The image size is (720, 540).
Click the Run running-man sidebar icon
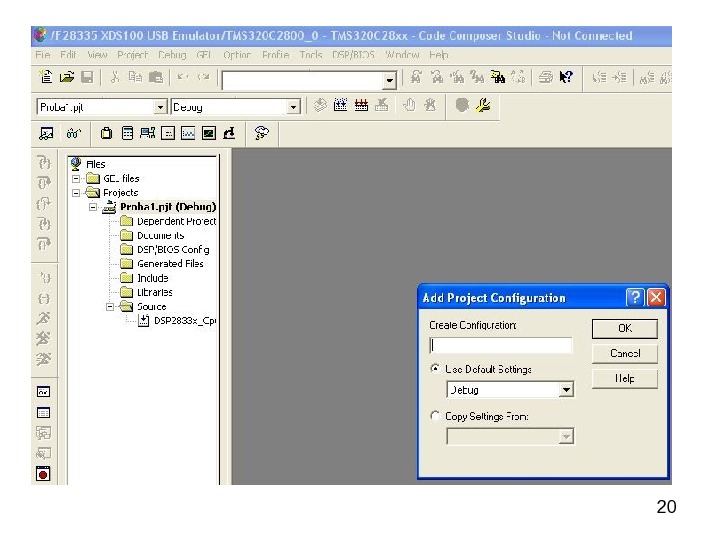point(44,318)
